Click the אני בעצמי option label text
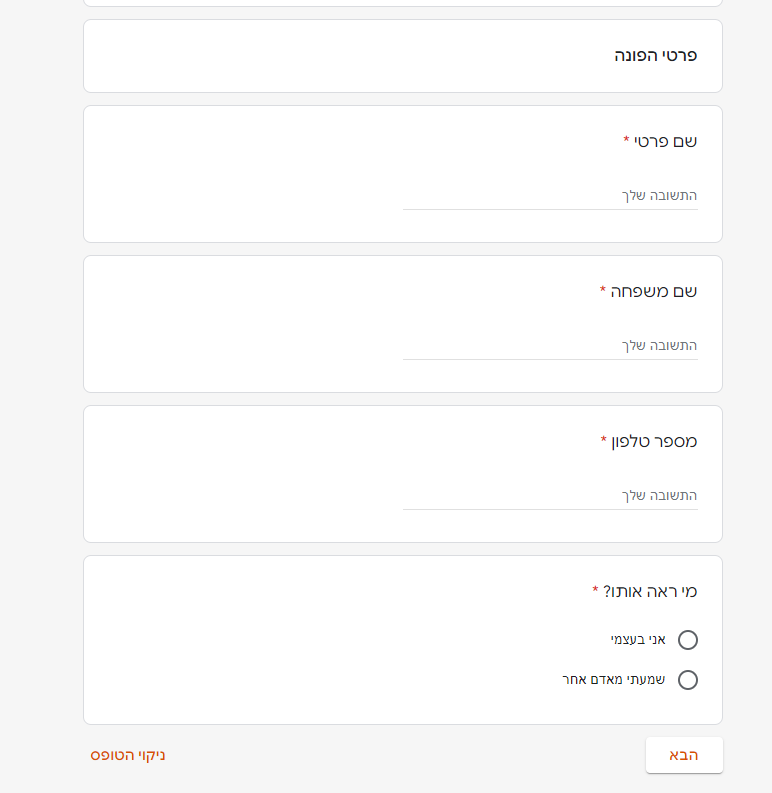This screenshot has height=793, width=772. [638, 640]
